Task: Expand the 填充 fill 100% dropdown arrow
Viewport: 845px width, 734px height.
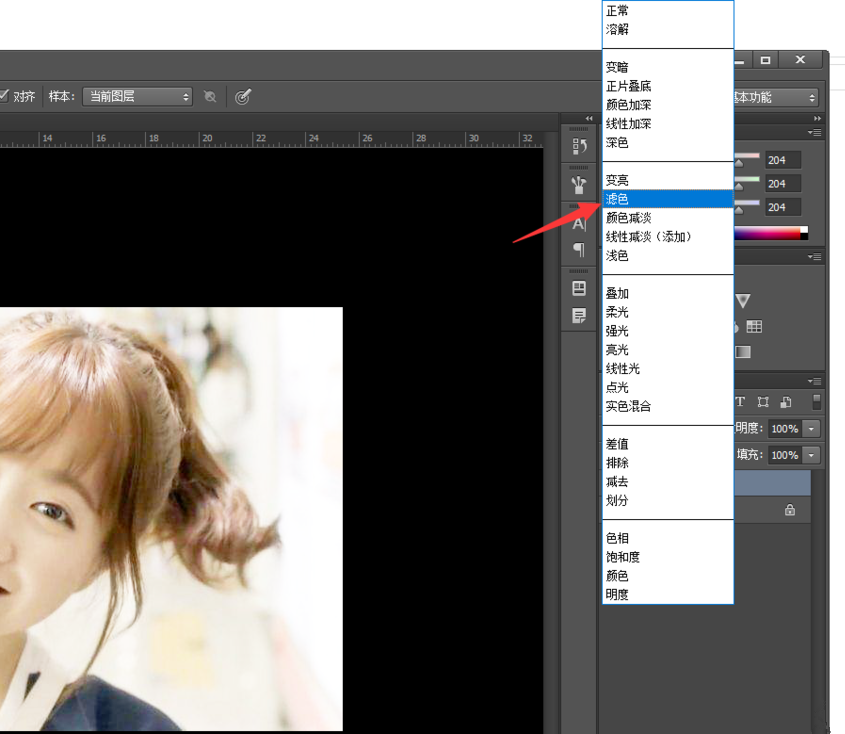Action: point(811,455)
